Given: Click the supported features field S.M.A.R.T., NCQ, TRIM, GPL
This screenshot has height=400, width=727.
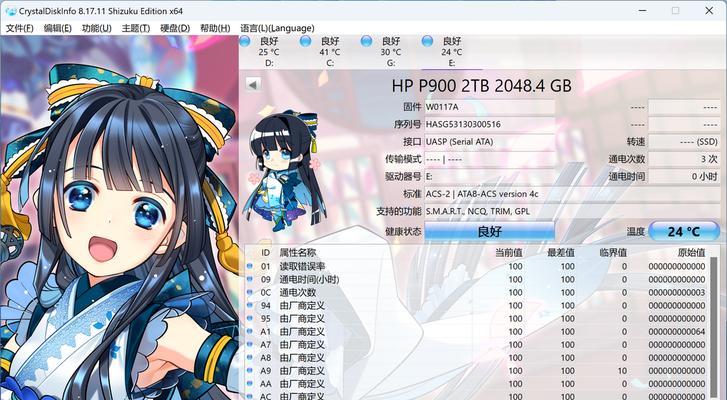Looking at the screenshot, I should 572,211.
